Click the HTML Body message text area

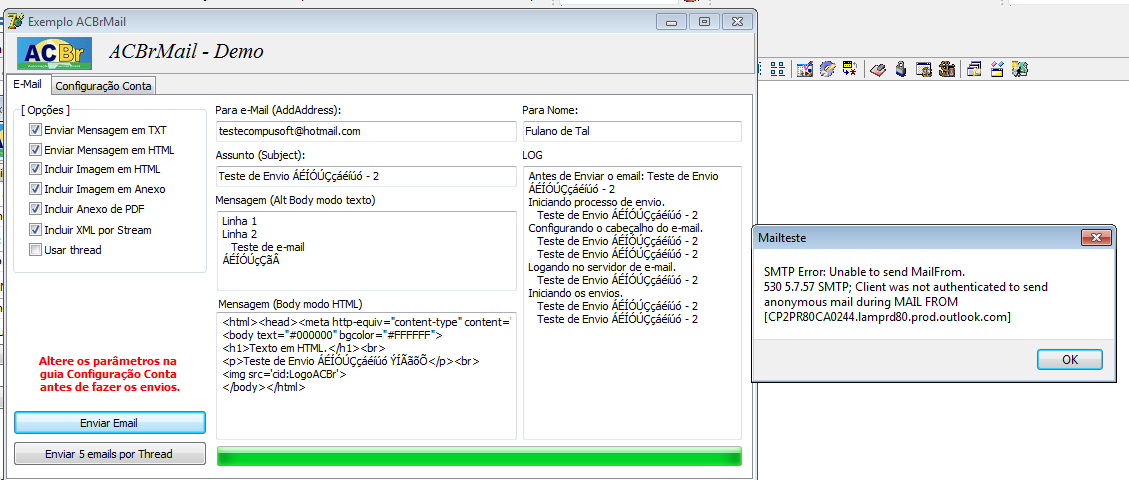click(x=366, y=375)
